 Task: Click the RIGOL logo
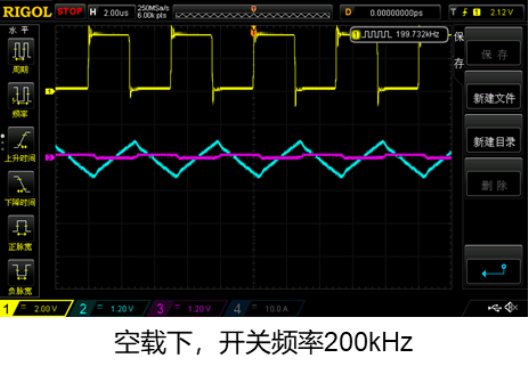click(x=27, y=12)
